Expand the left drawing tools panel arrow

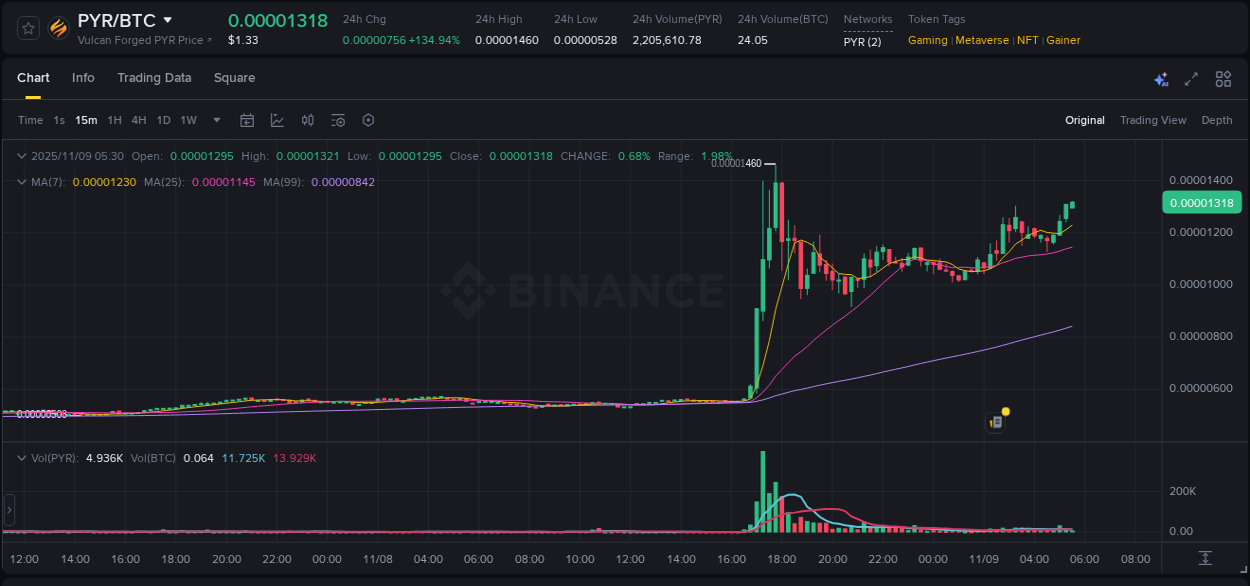[8, 510]
